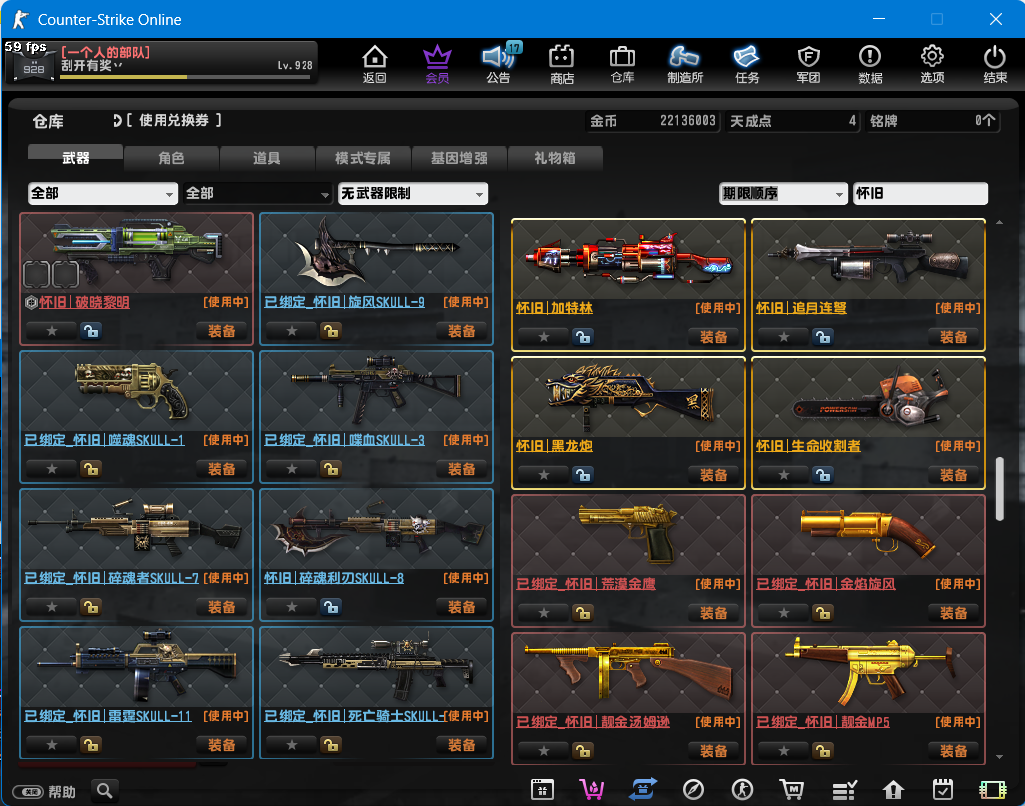Open the 期限顺序 sort dropdown

click(x=782, y=193)
